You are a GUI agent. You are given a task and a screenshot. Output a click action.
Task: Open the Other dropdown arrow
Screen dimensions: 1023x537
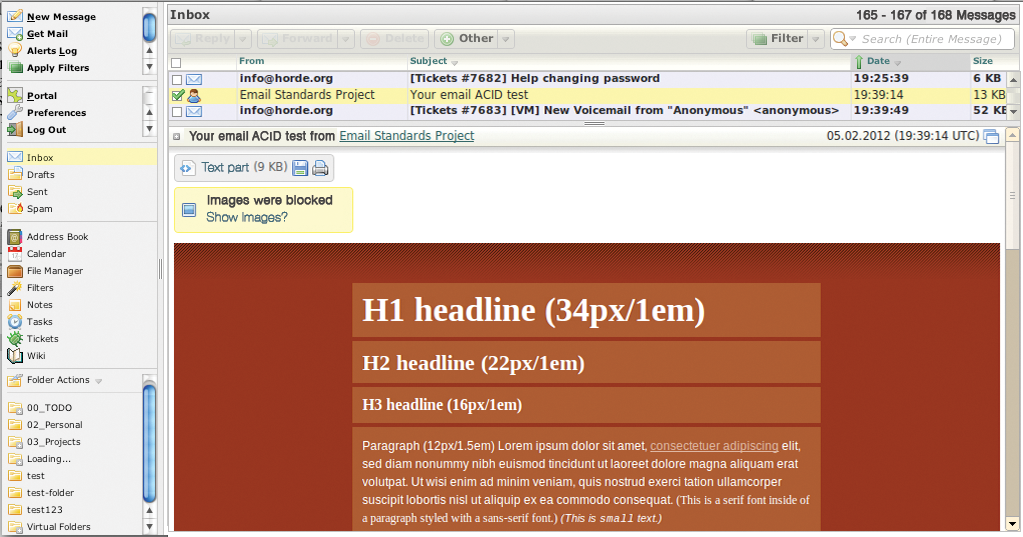506,39
